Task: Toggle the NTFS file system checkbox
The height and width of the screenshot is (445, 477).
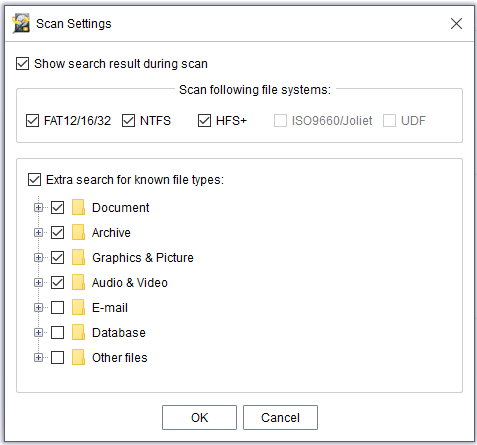Action: [128, 120]
